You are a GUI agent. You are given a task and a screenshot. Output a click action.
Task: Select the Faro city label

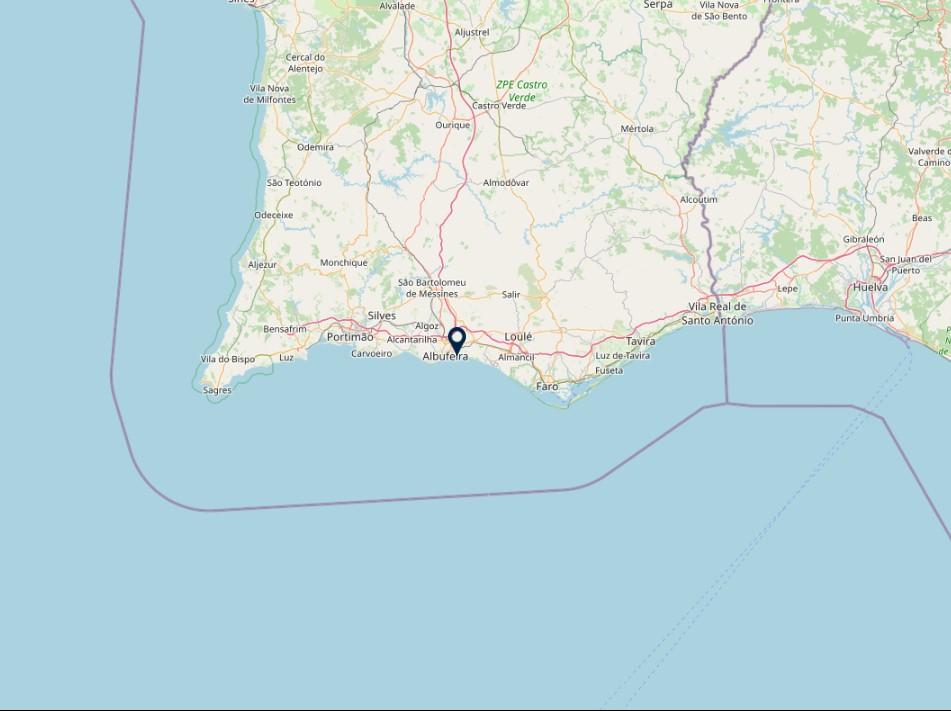click(547, 386)
